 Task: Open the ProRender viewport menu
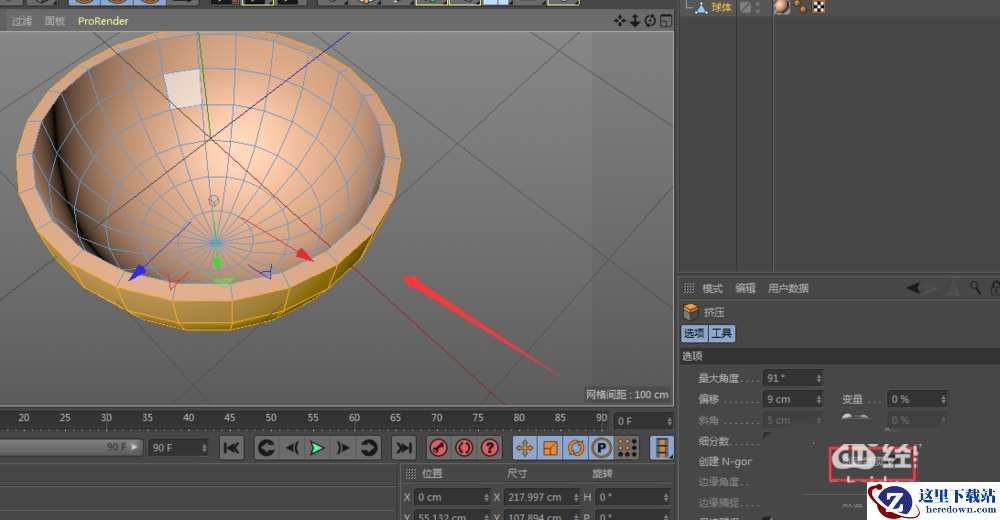pyautogui.click(x=103, y=21)
